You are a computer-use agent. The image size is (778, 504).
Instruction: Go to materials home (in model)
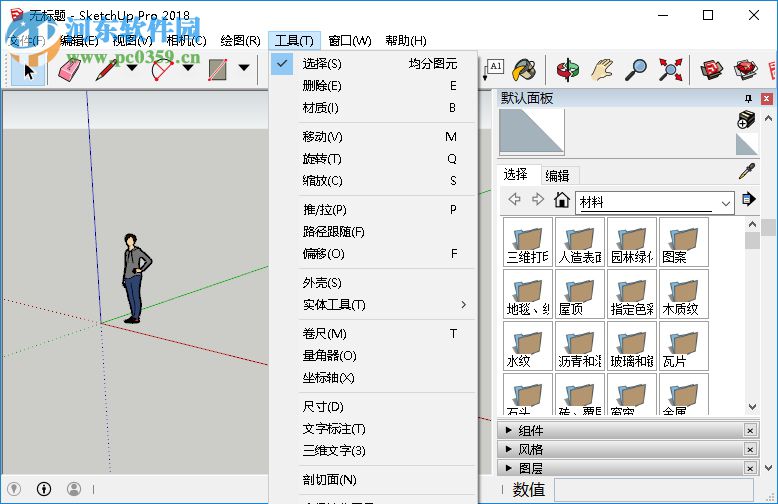(x=562, y=199)
